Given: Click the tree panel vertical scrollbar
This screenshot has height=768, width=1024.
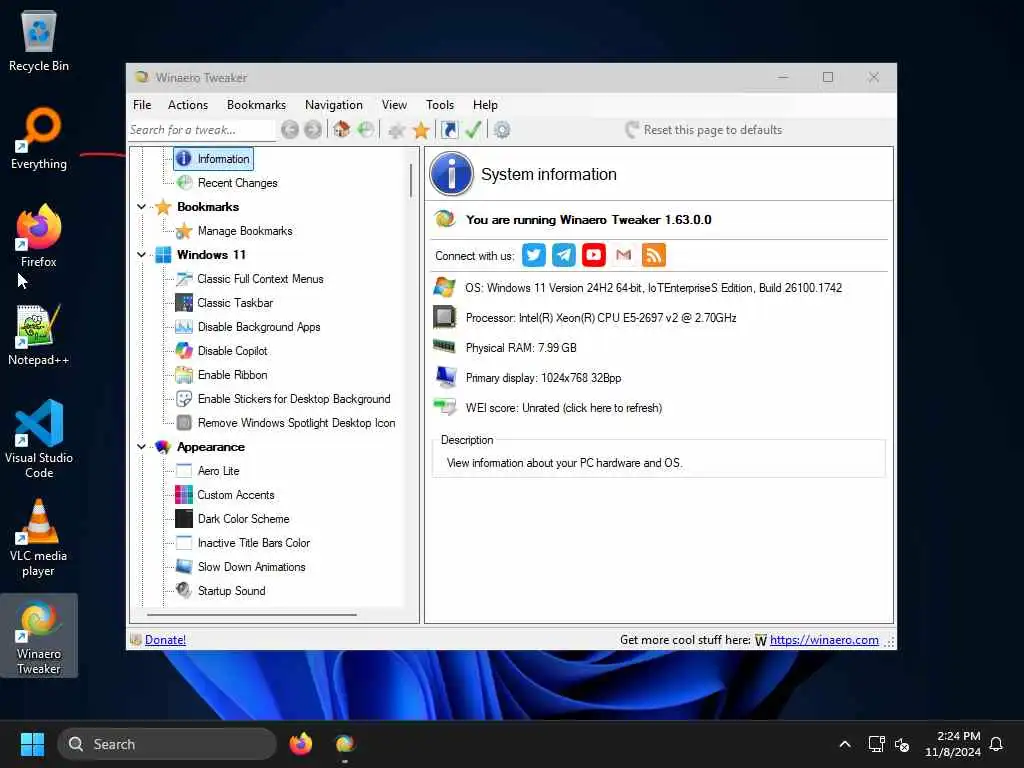Looking at the screenshot, I should 411,180.
